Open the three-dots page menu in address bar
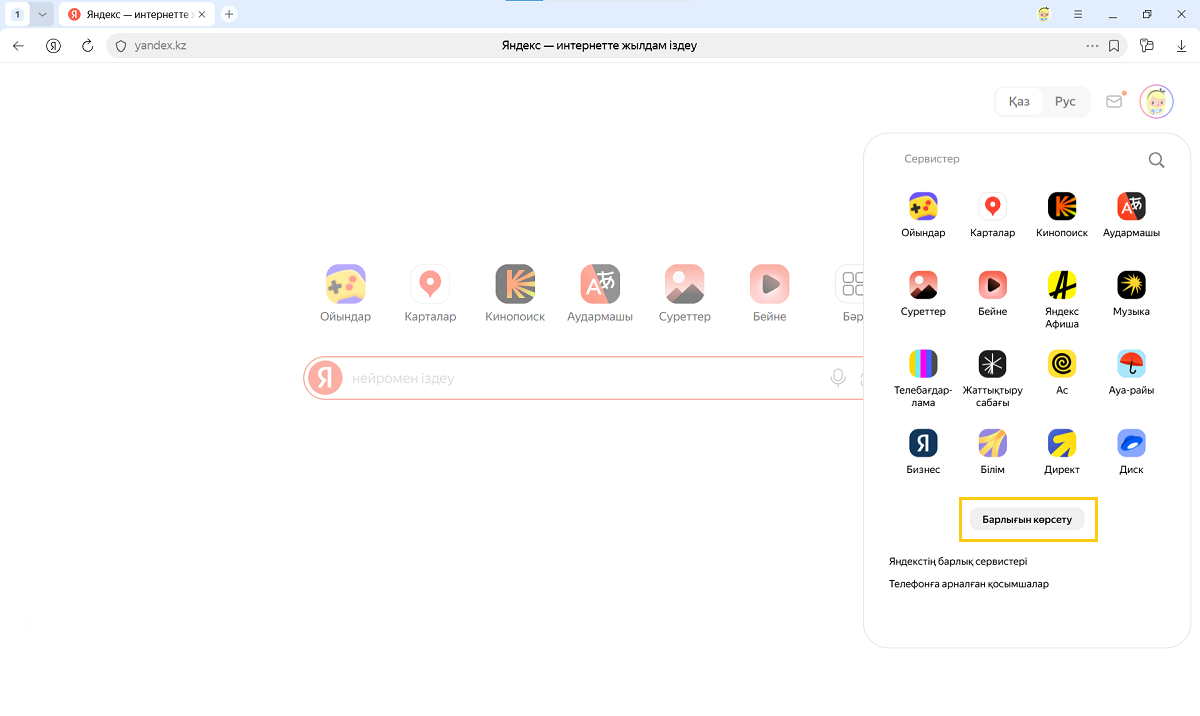 pyautogui.click(x=1092, y=45)
